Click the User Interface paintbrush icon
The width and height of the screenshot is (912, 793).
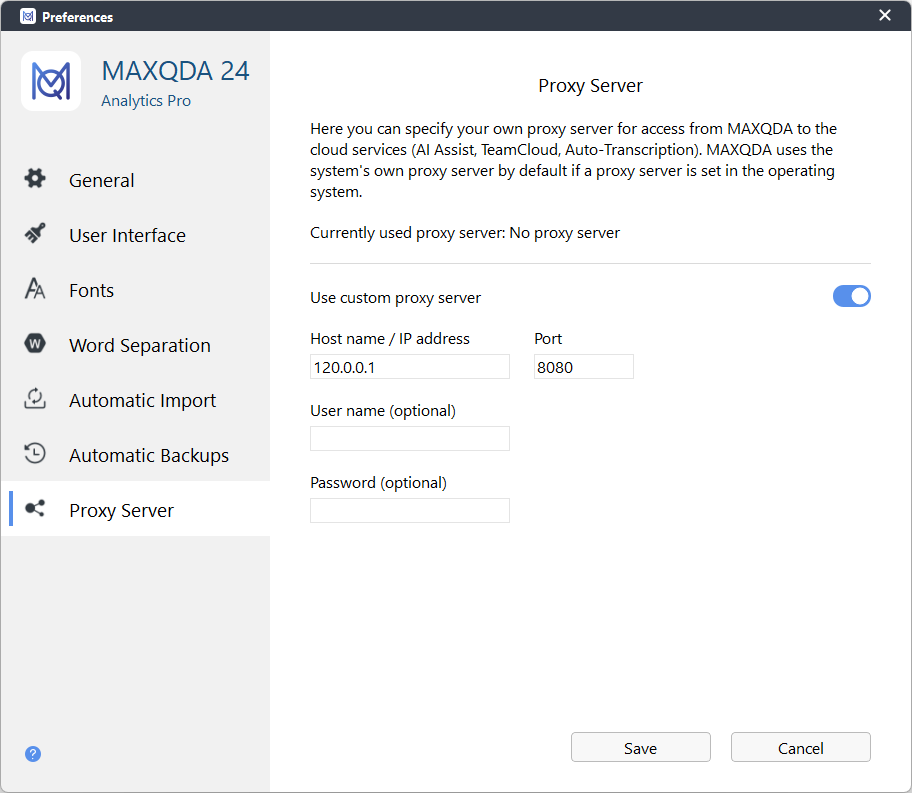(35, 233)
